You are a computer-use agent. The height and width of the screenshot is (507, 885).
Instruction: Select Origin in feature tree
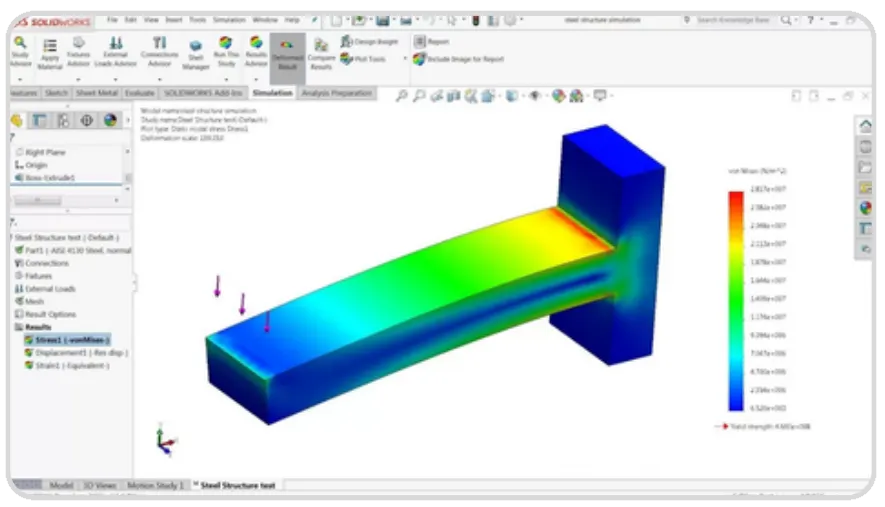click(31, 165)
